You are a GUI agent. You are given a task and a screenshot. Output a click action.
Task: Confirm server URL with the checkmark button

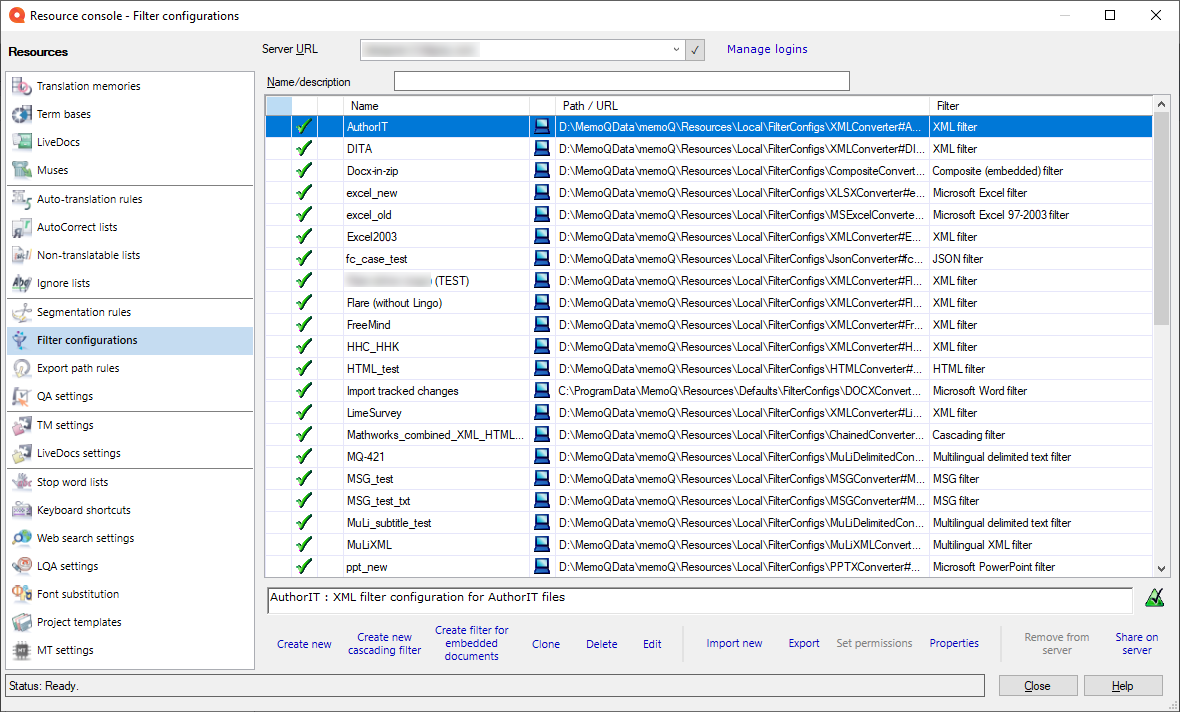pyautogui.click(x=695, y=49)
